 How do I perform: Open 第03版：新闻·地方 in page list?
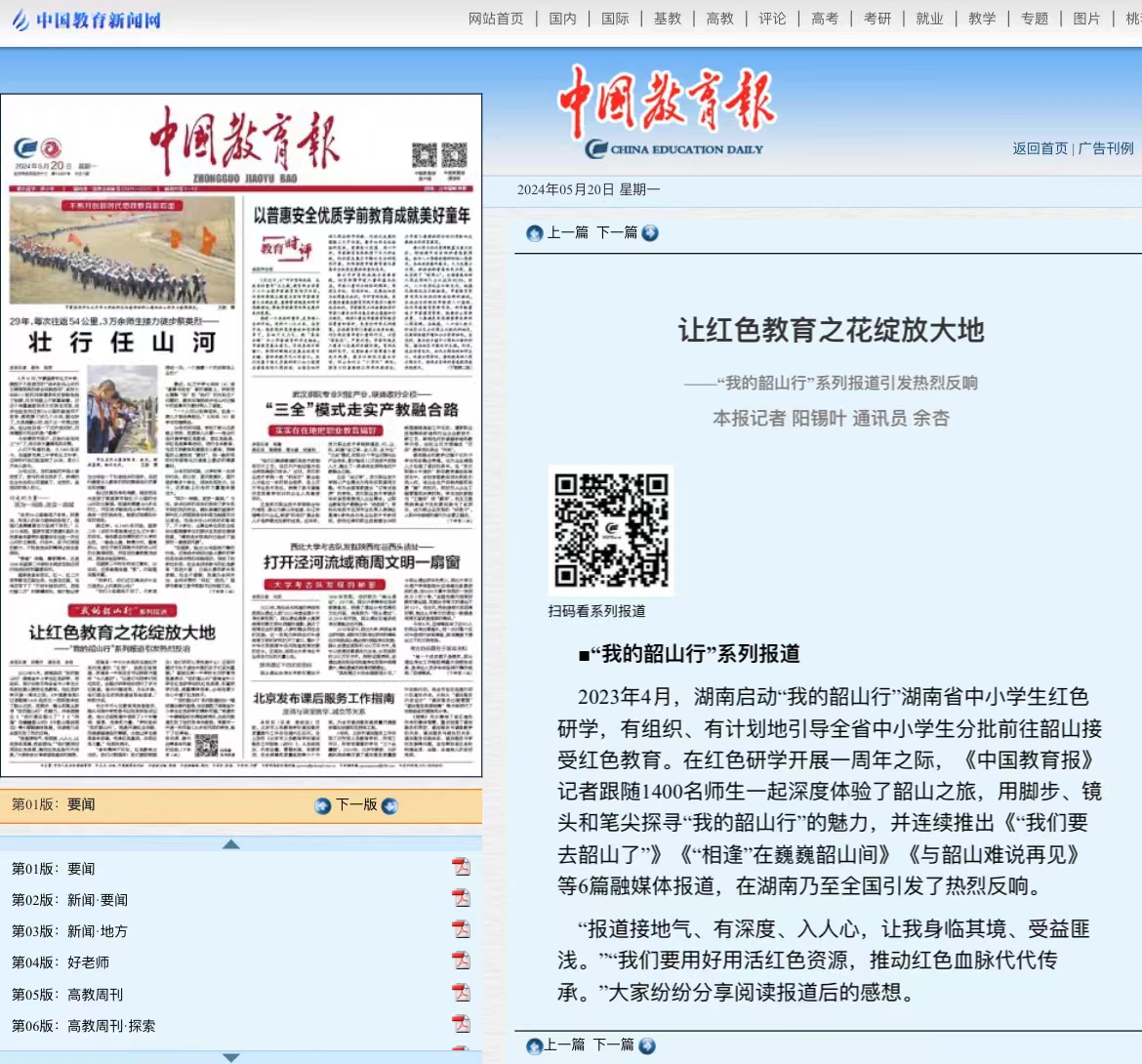70,931
